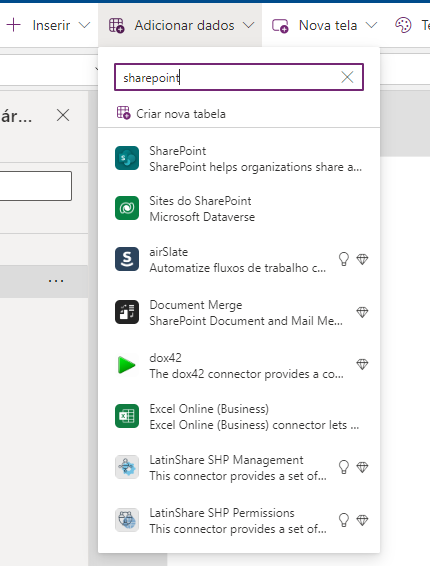Screen dimensions: 430x566
Task: Click the dox42 premium diamond icon
Action: coord(362,365)
